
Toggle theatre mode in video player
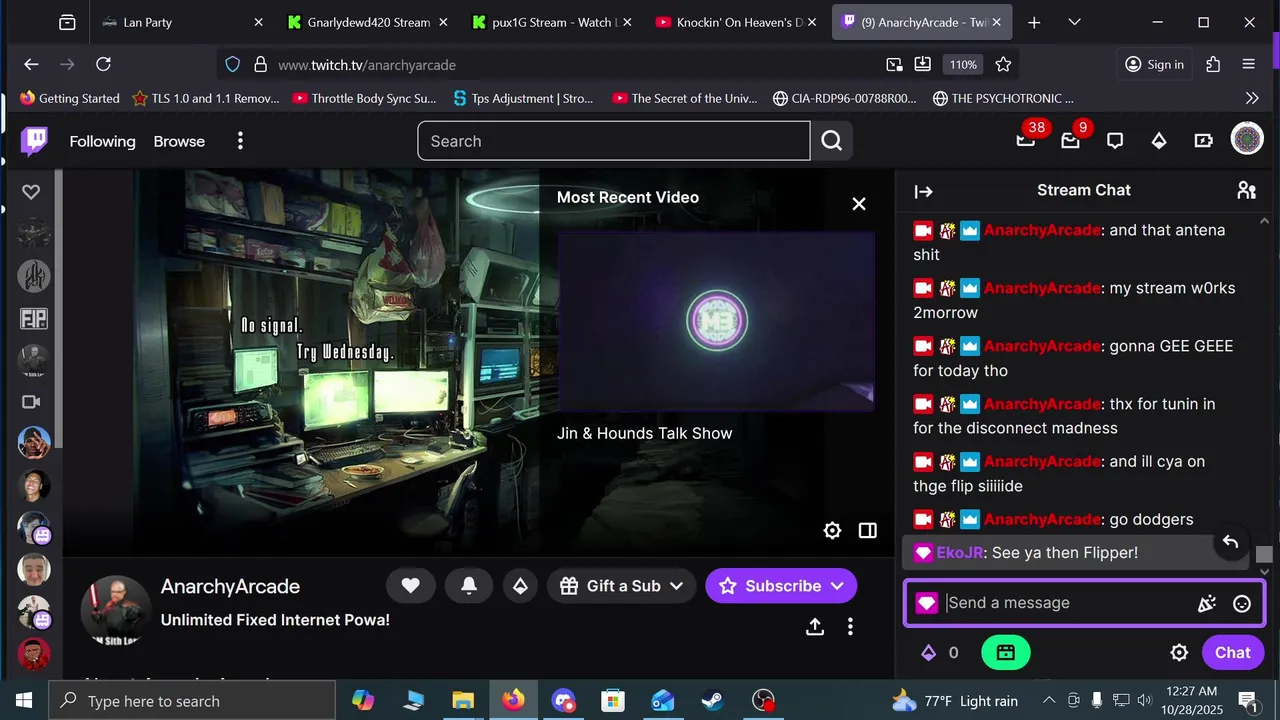point(868,531)
